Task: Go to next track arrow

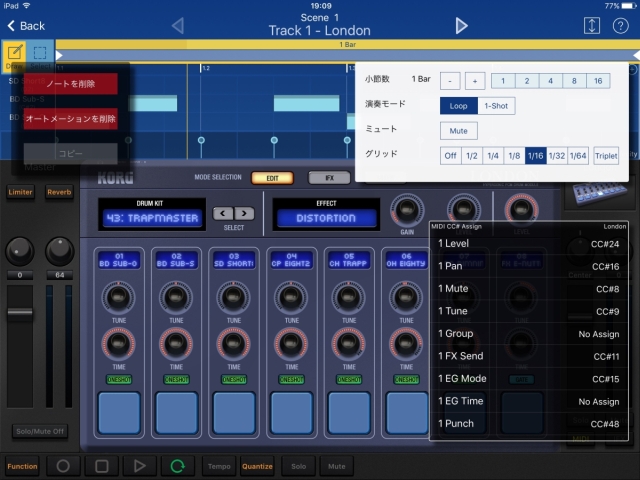Action: tap(461, 25)
